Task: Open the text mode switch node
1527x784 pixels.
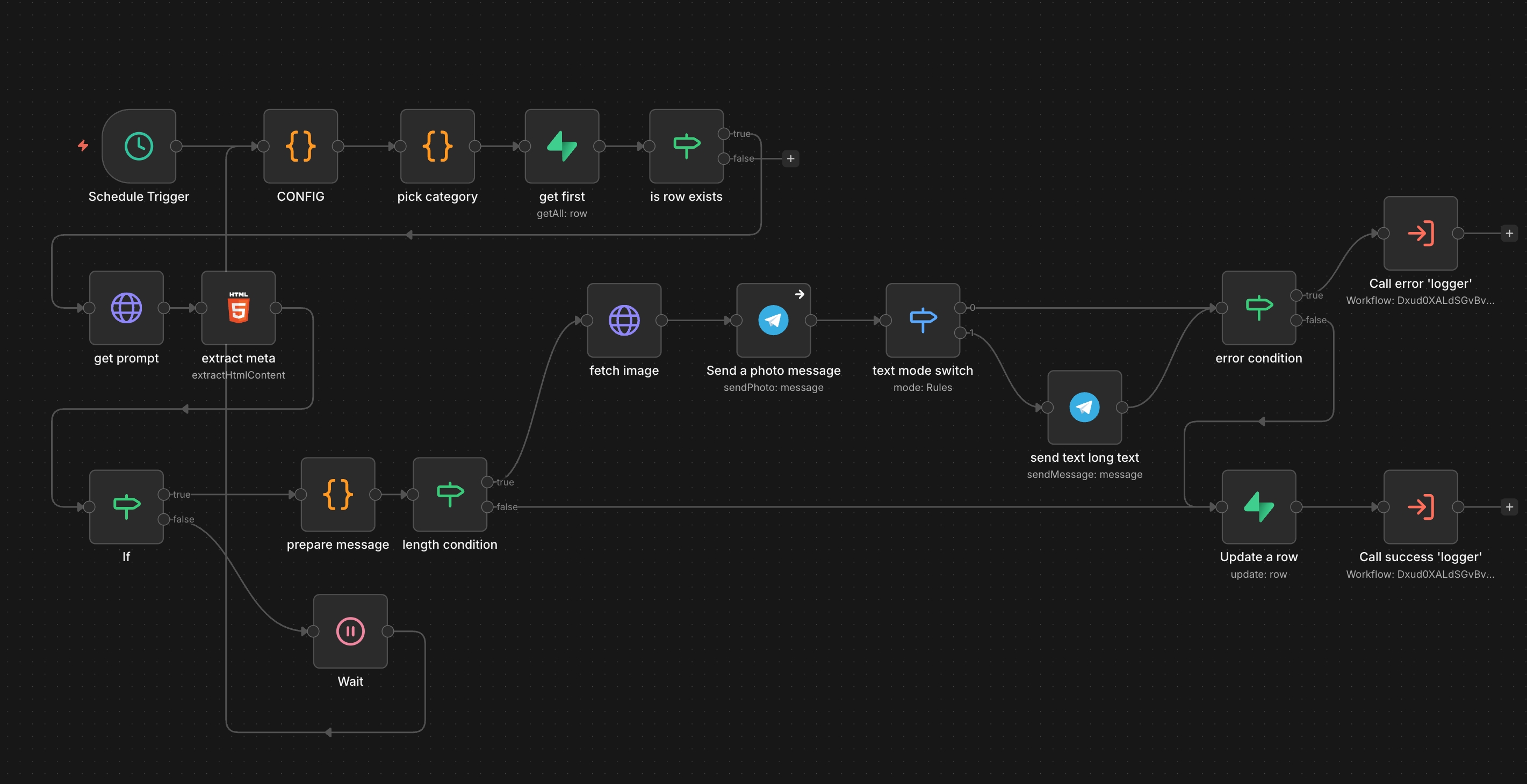Action: point(923,320)
